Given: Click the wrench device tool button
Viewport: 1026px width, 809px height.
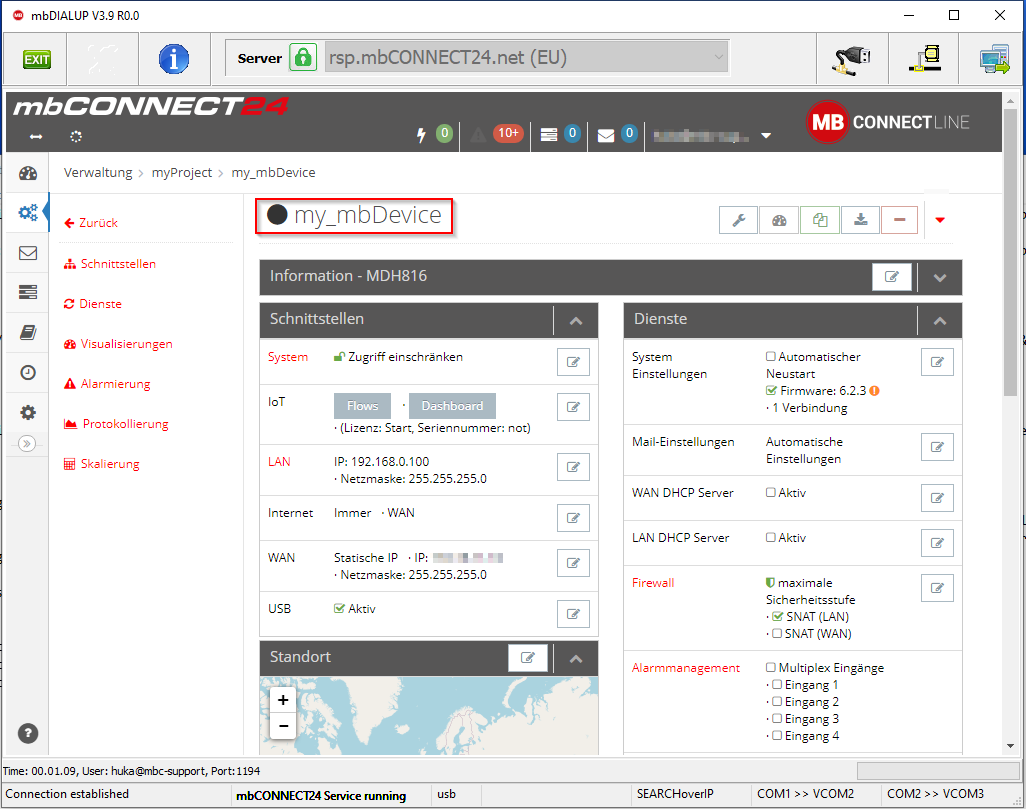Looking at the screenshot, I should (739, 221).
